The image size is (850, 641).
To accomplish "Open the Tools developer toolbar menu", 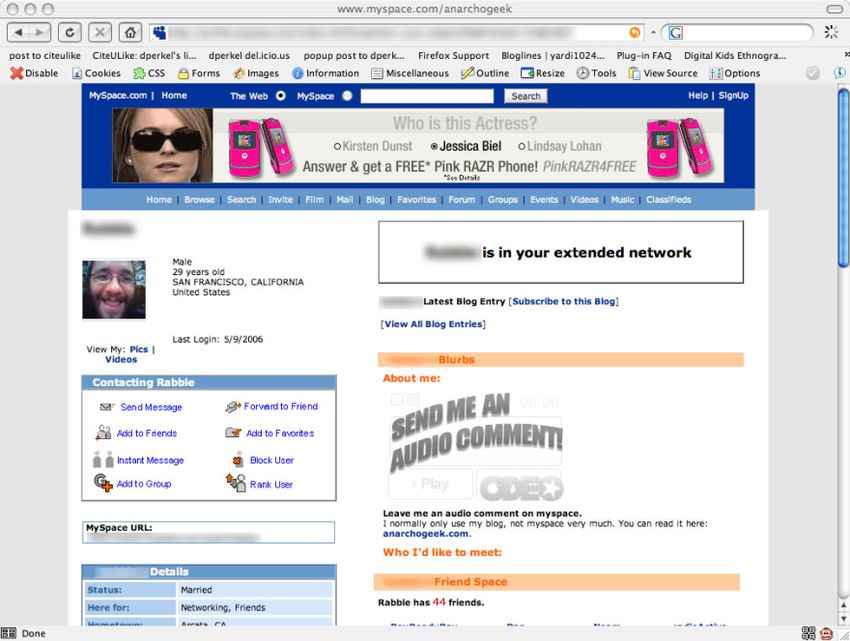I will [596, 73].
